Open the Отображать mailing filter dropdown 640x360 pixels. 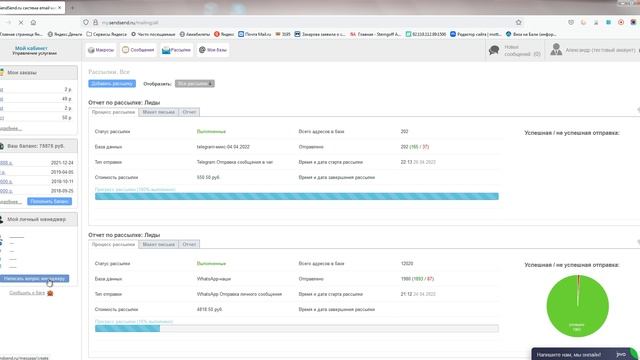pyautogui.click(x=195, y=83)
